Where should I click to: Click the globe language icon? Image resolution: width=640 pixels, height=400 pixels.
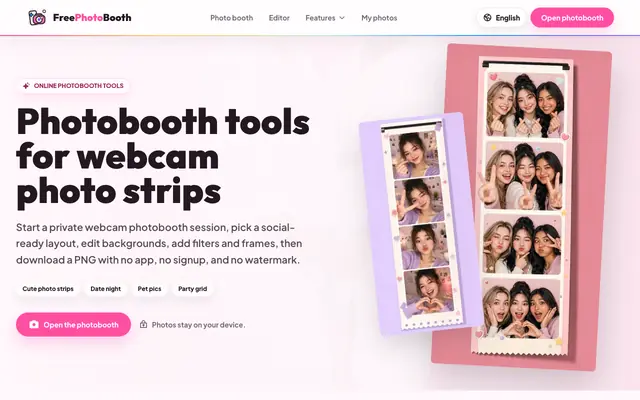pos(487,18)
